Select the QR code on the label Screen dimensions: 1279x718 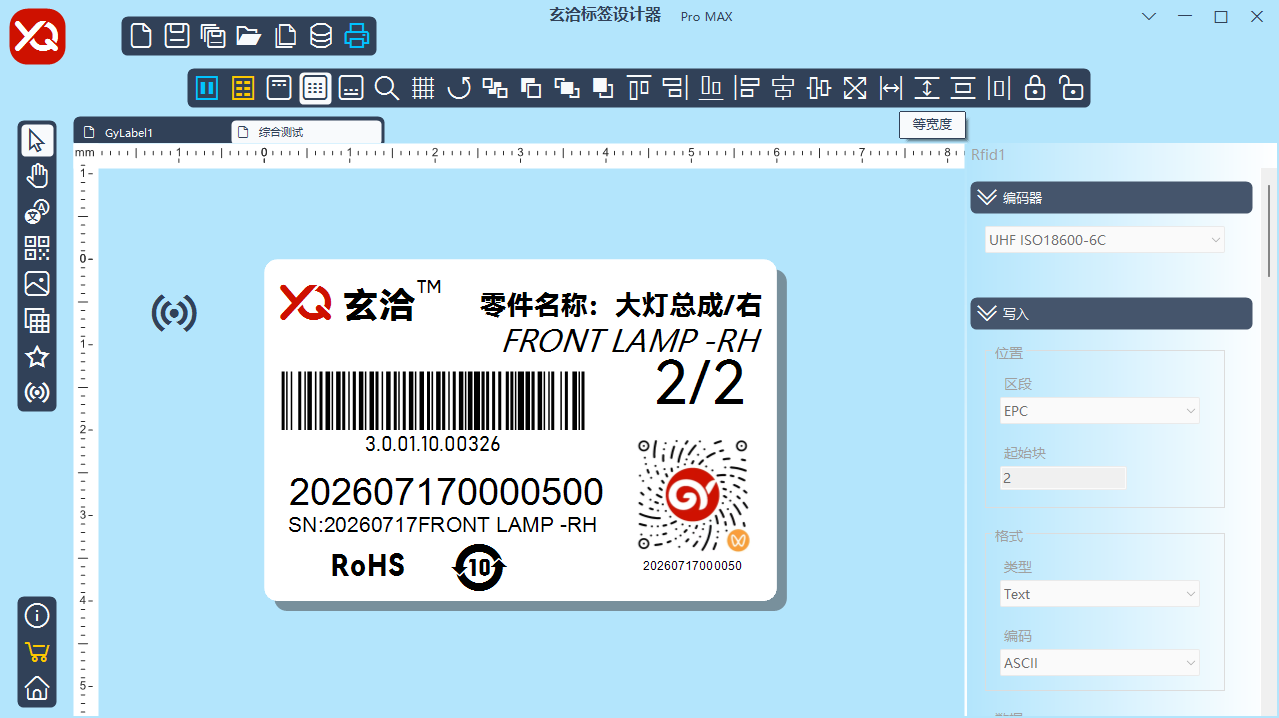click(693, 495)
